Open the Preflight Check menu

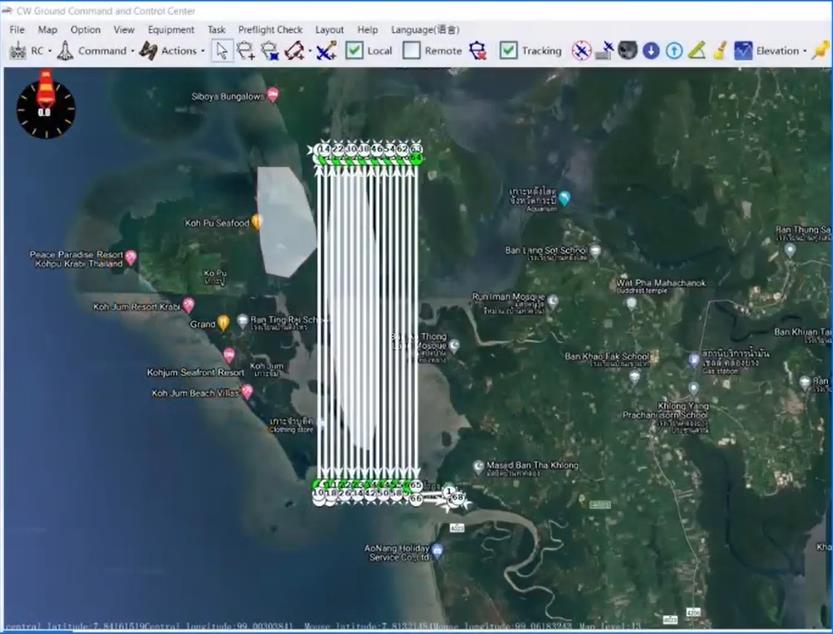click(270, 29)
